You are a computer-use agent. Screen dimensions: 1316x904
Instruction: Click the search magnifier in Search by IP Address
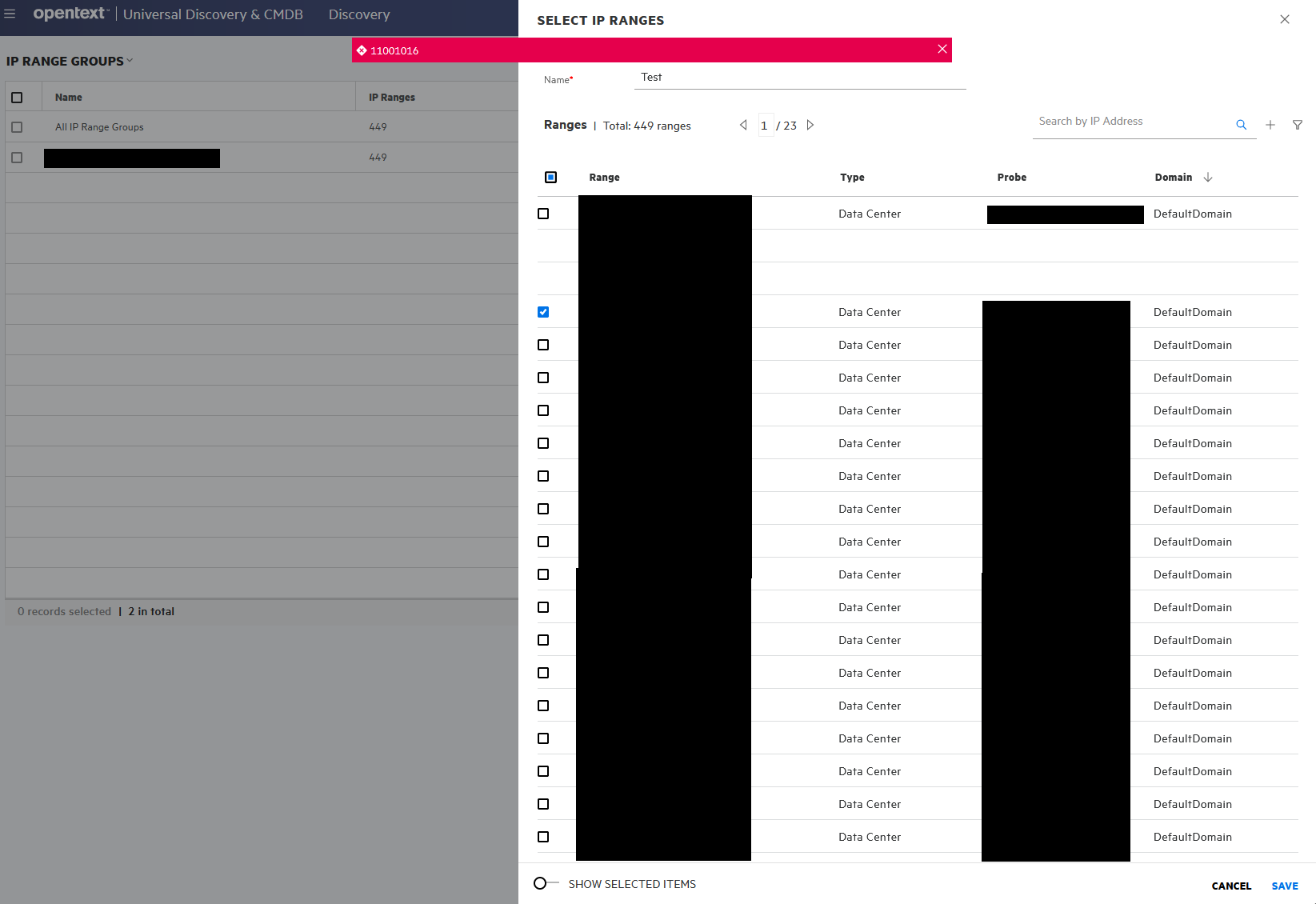pyautogui.click(x=1241, y=124)
